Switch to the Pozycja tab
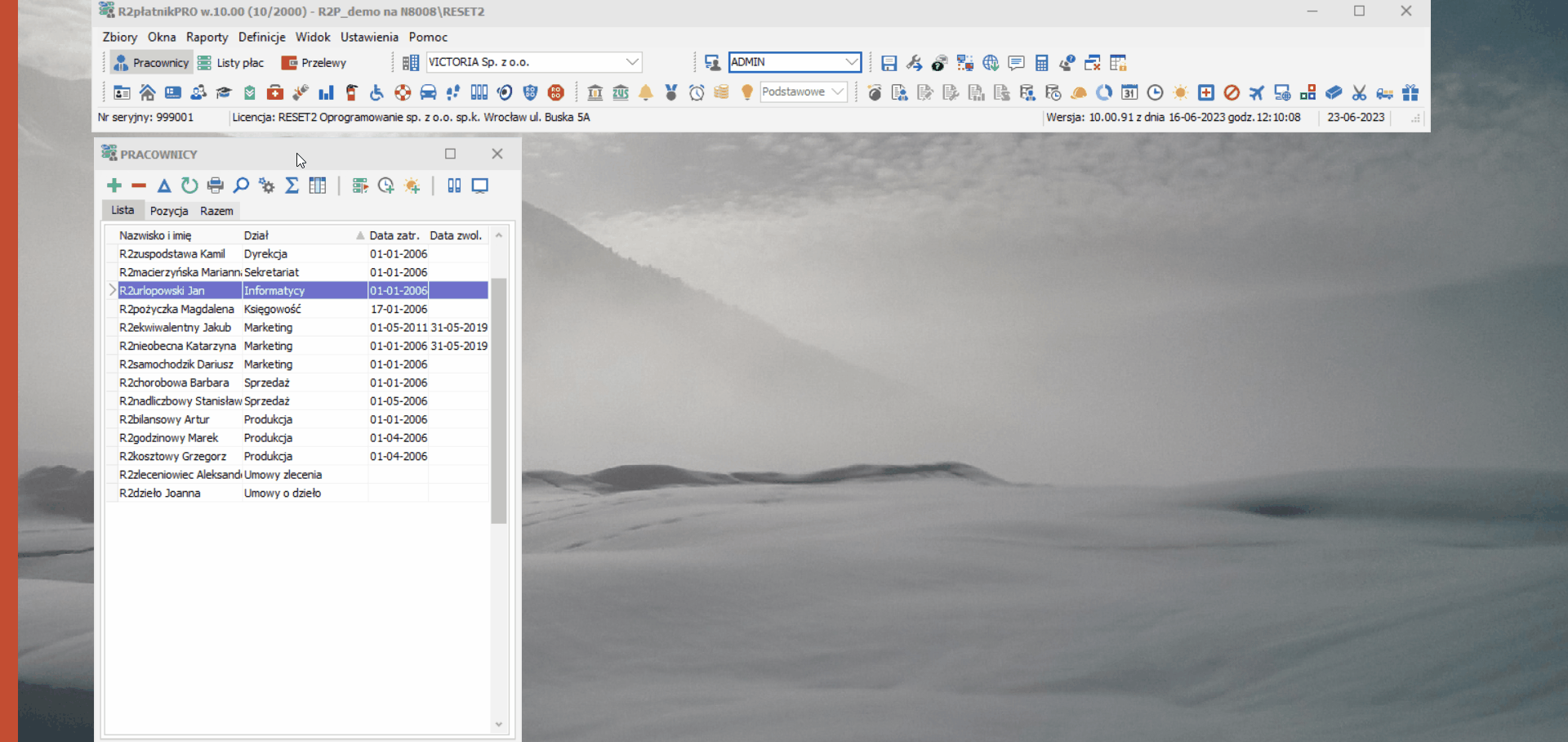This screenshot has width=1568, height=742. (169, 211)
